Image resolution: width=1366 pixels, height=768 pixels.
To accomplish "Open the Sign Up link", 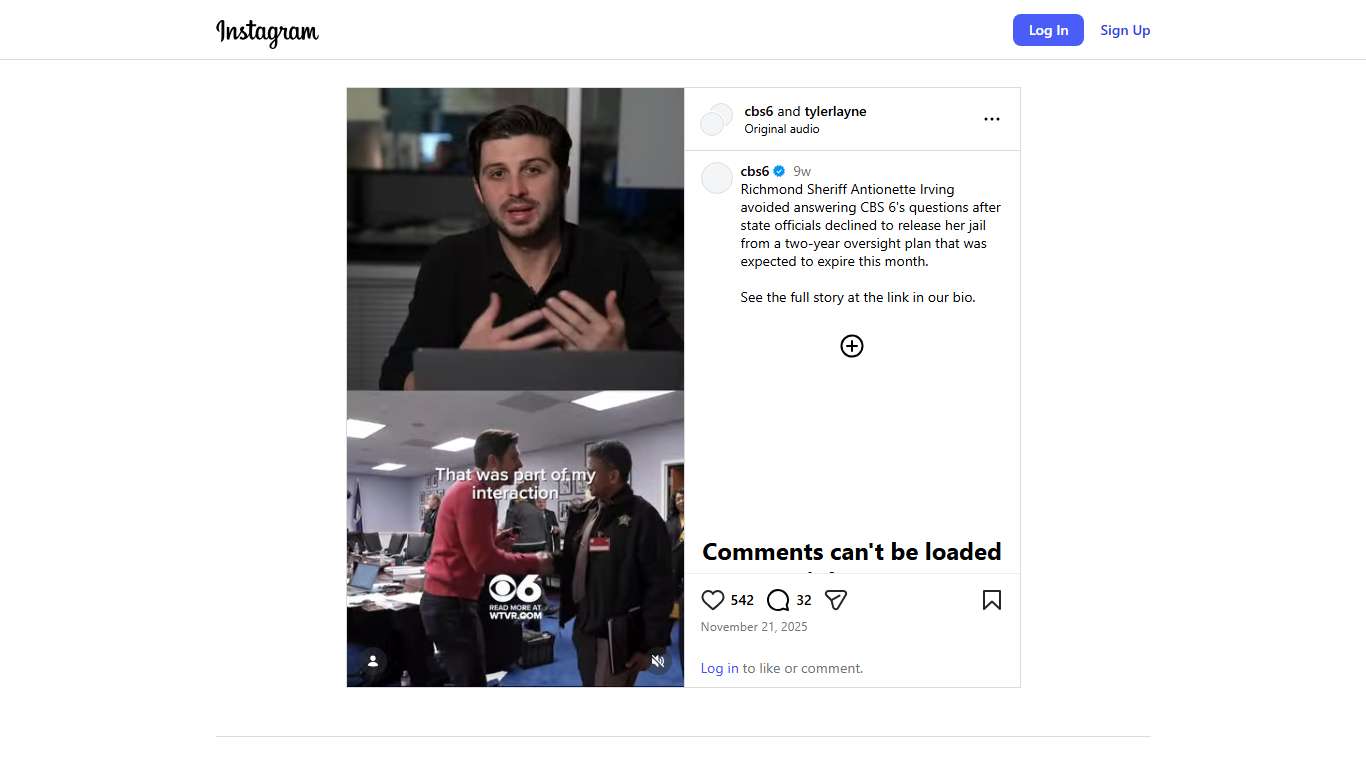I will (x=1125, y=30).
